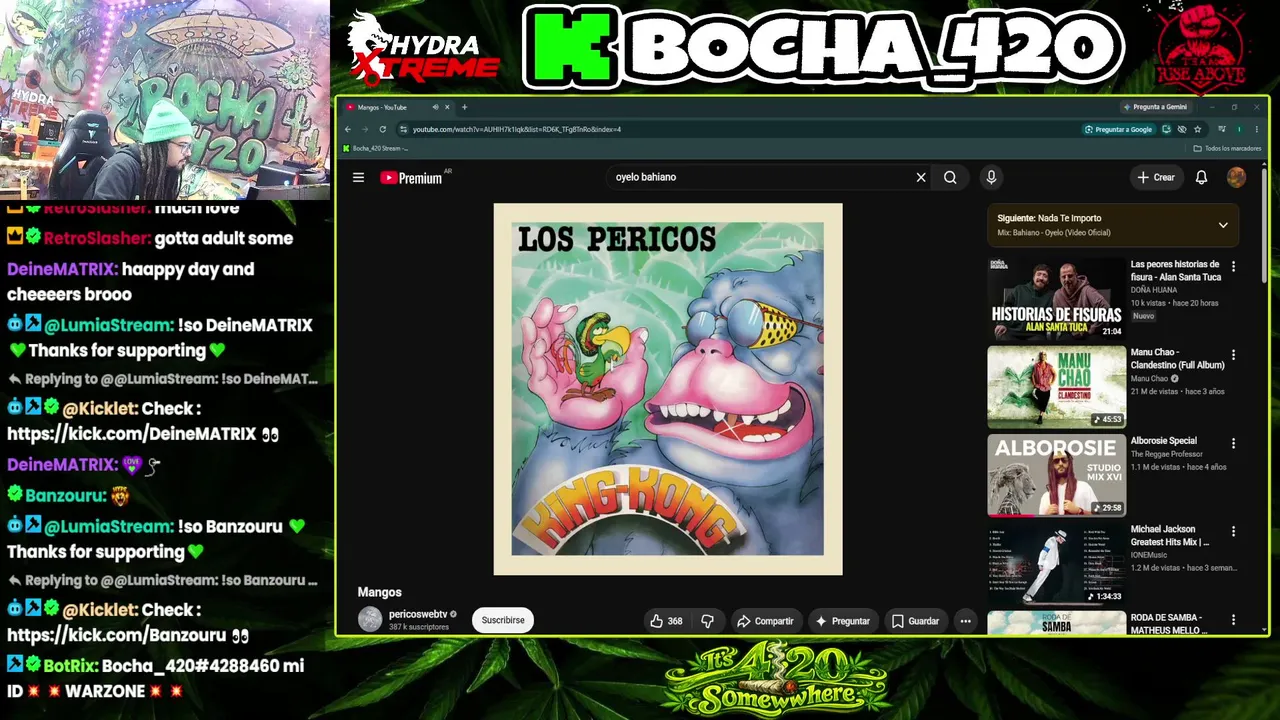Image resolution: width=1280 pixels, height=720 pixels.
Task: Expand the Siguiente mix playlist panel
Action: [1222, 225]
